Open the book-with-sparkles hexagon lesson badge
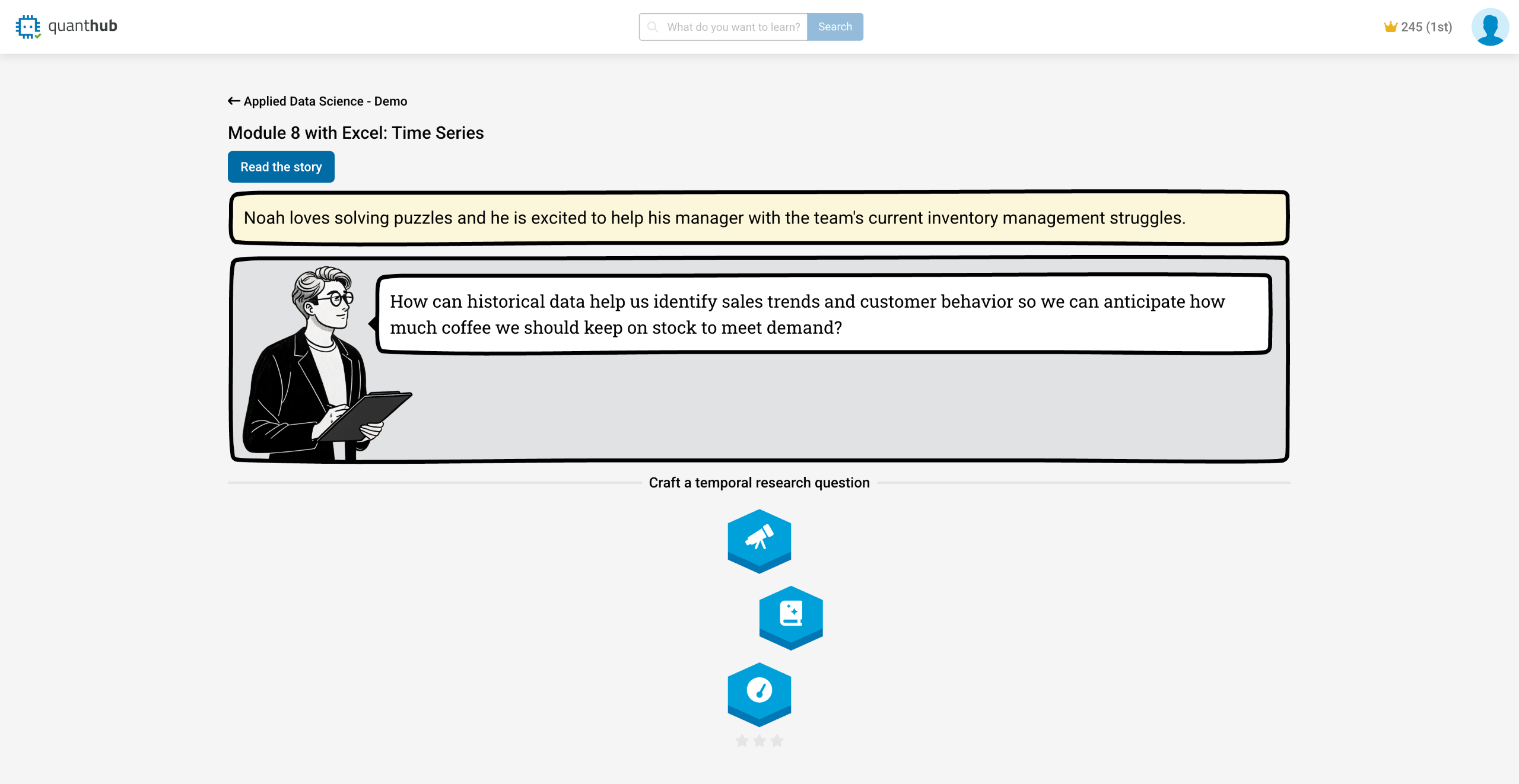The height and width of the screenshot is (784, 1519). [x=790, y=616]
